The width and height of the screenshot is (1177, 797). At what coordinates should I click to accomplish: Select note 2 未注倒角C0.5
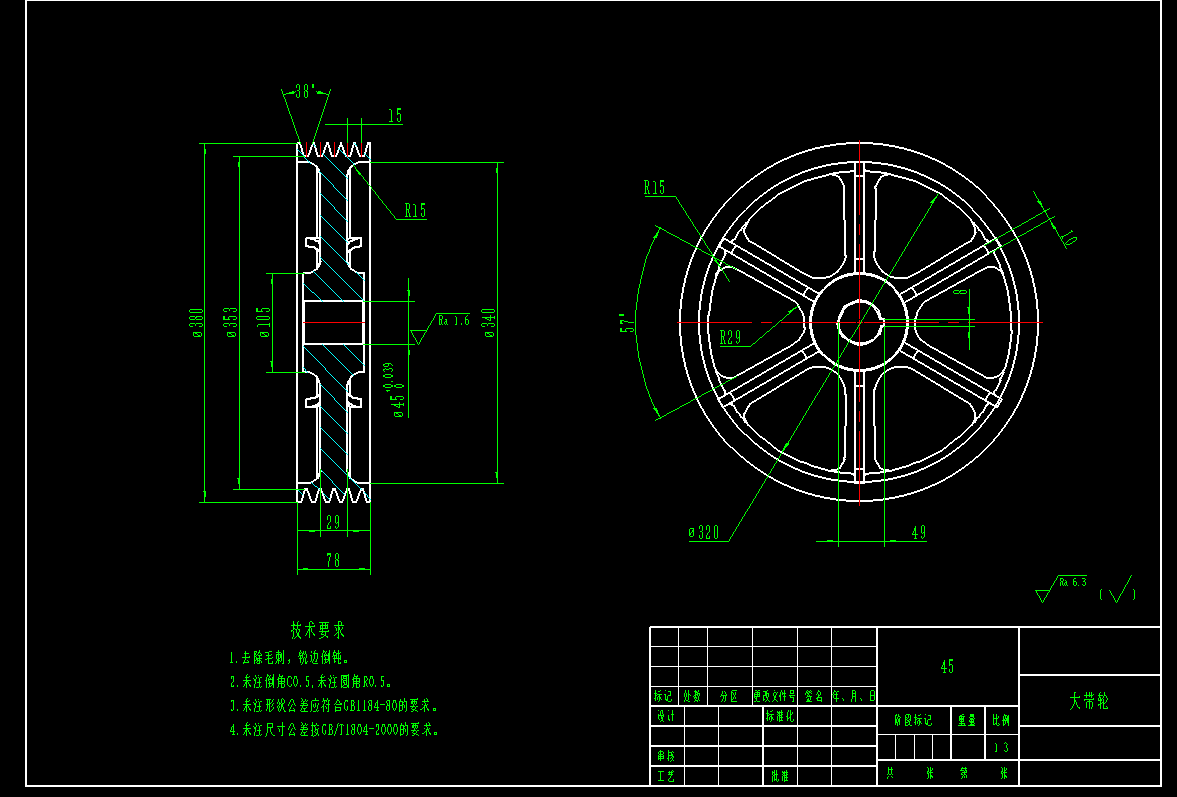pos(311,682)
